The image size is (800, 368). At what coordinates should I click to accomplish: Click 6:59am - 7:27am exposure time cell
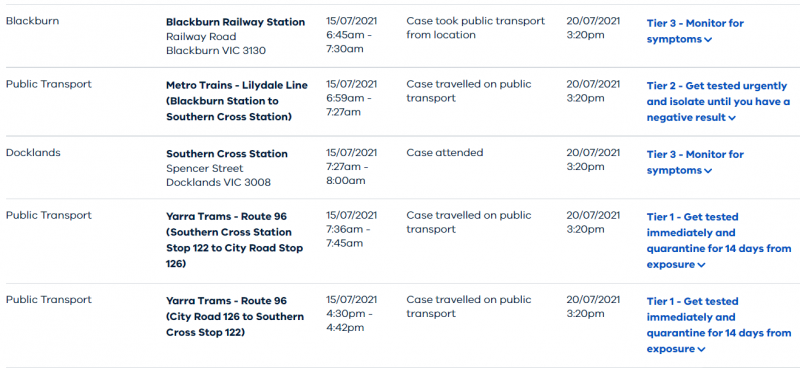pyautogui.click(x=349, y=98)
